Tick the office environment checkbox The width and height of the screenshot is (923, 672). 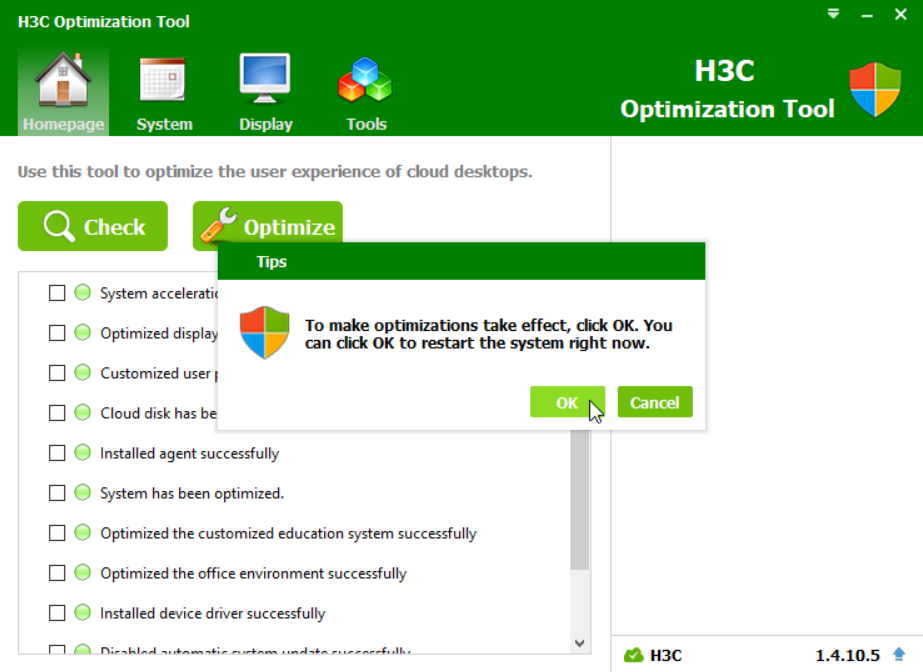pyautogui.click(x=57, y=573)
